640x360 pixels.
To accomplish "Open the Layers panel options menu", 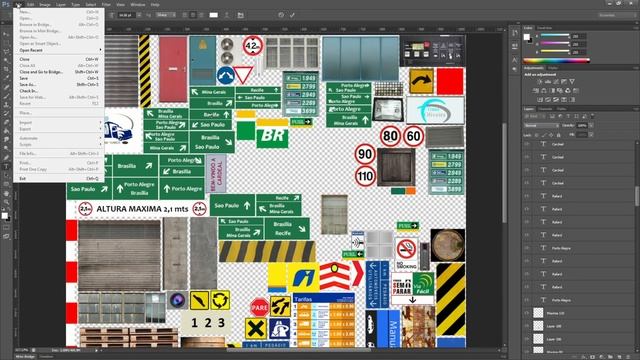I will 635,109.
